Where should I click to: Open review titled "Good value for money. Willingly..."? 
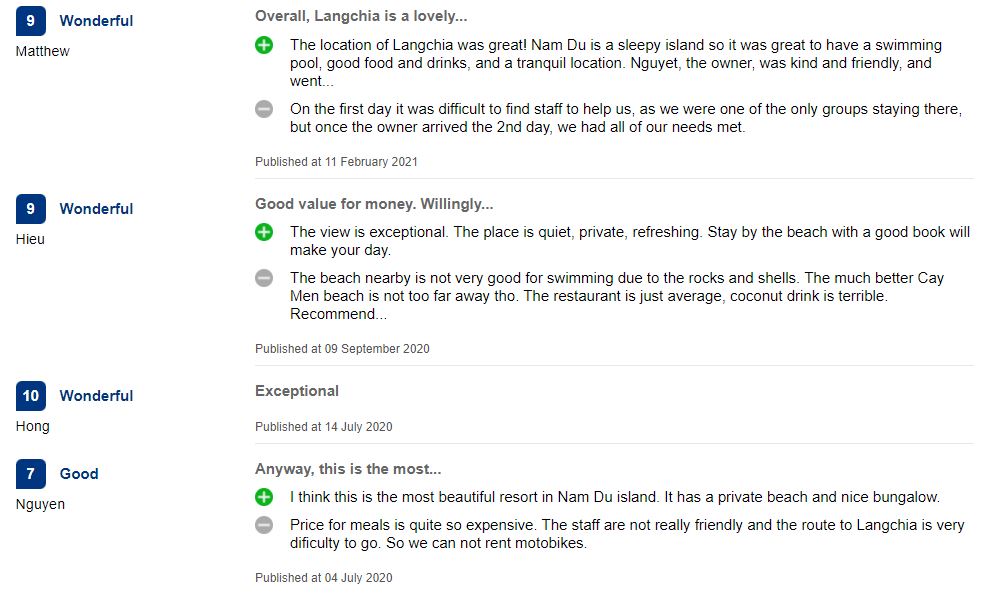tap(374, 204)
